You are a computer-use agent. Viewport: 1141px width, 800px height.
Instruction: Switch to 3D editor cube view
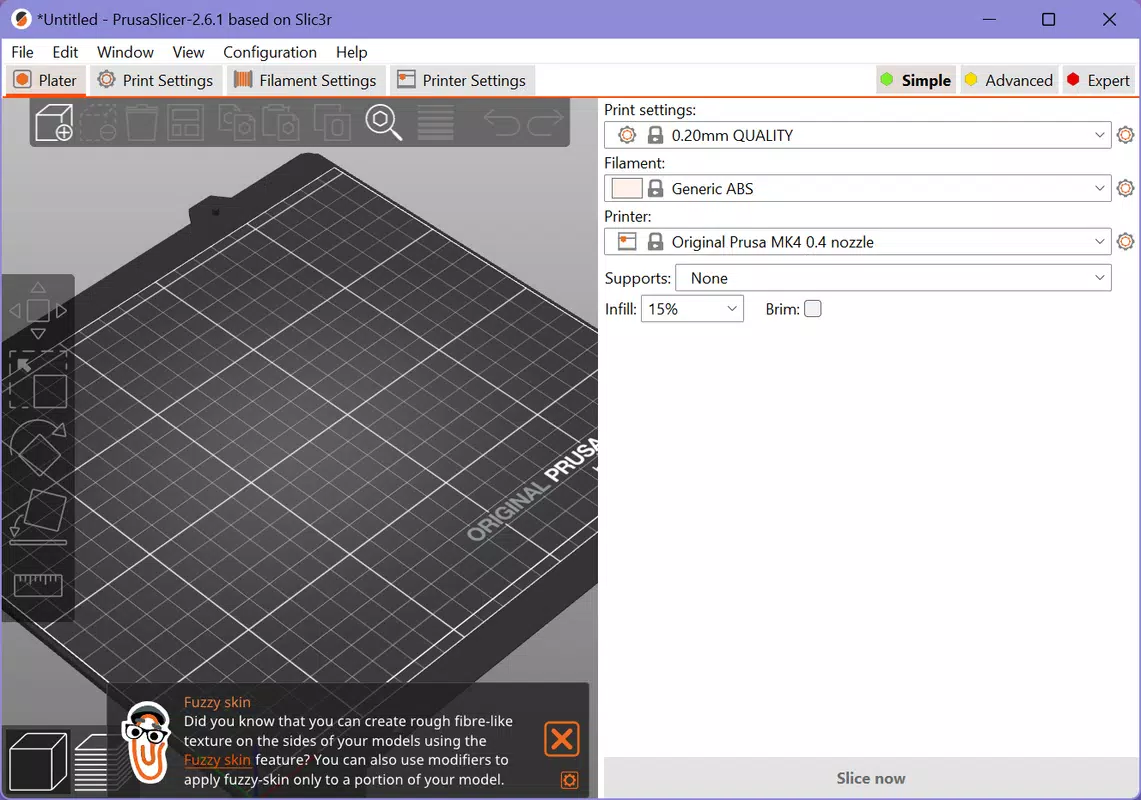coord(38,761)
